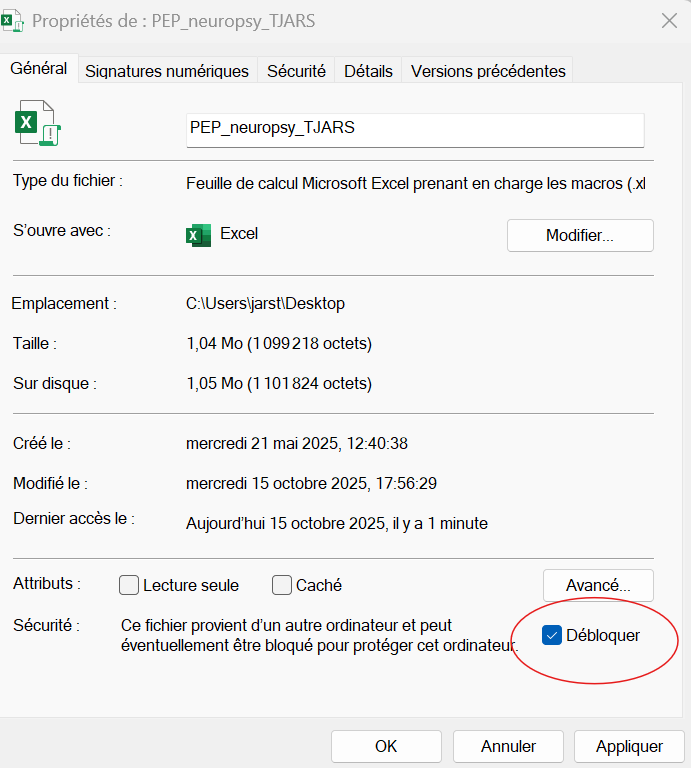Click the large Excel macro file icon
Image resolution: width=691 pixels, height=768 pixels.
click(x=37, y=123)
